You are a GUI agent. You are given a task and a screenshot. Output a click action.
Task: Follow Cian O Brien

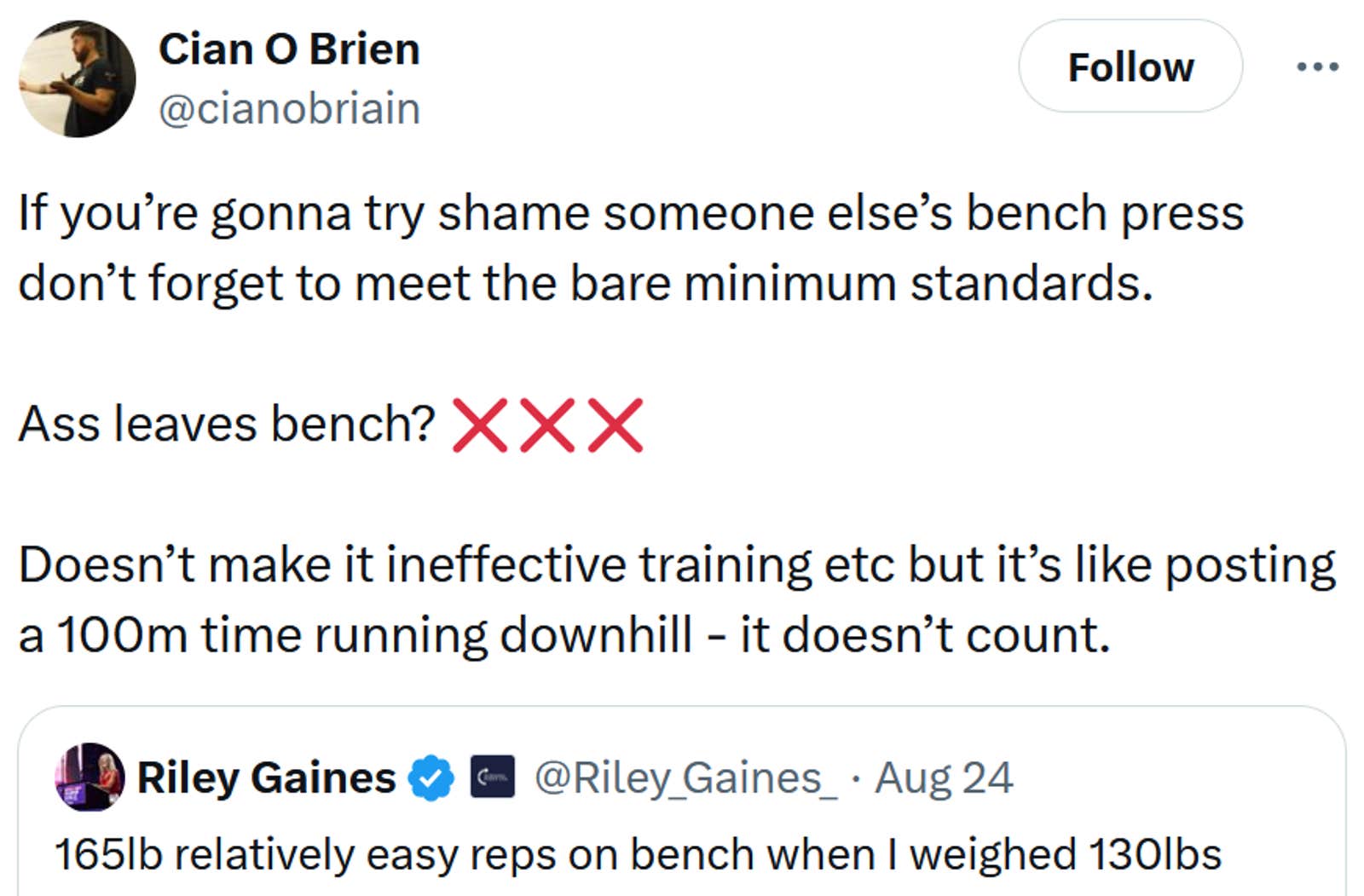click(1131, 67)
